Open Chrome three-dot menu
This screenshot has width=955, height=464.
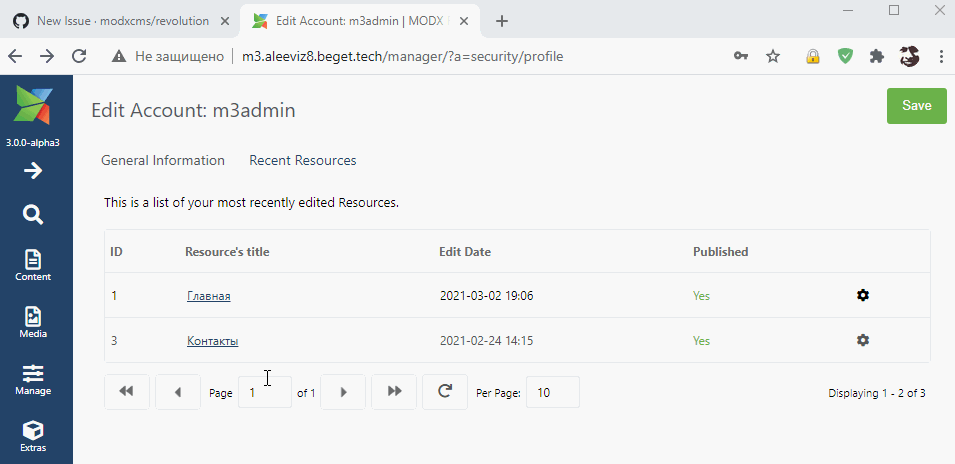click(x=942, y=57)
